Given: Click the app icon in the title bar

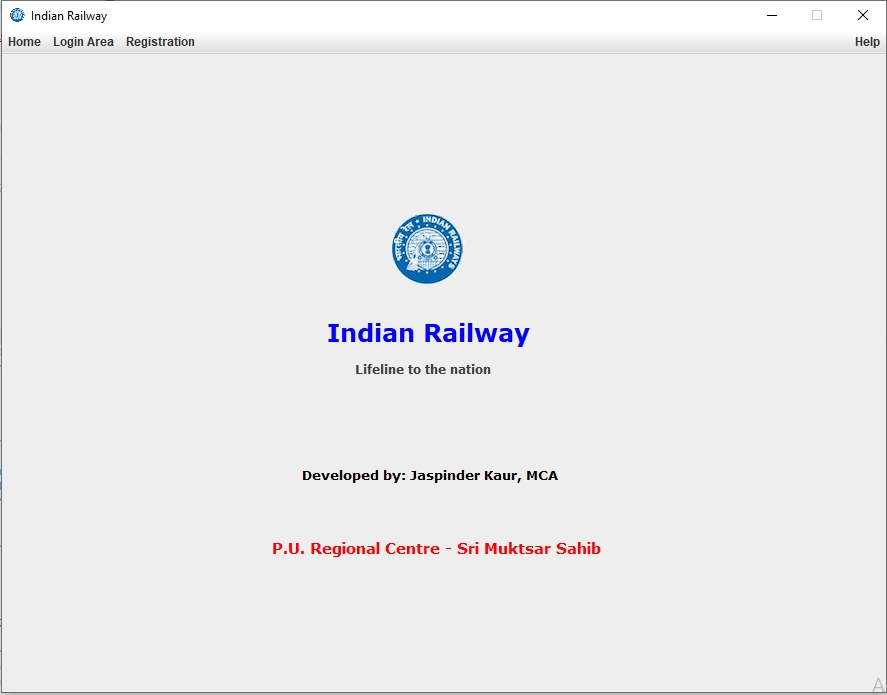Looking at the screenshot, I should click(17, 15).
